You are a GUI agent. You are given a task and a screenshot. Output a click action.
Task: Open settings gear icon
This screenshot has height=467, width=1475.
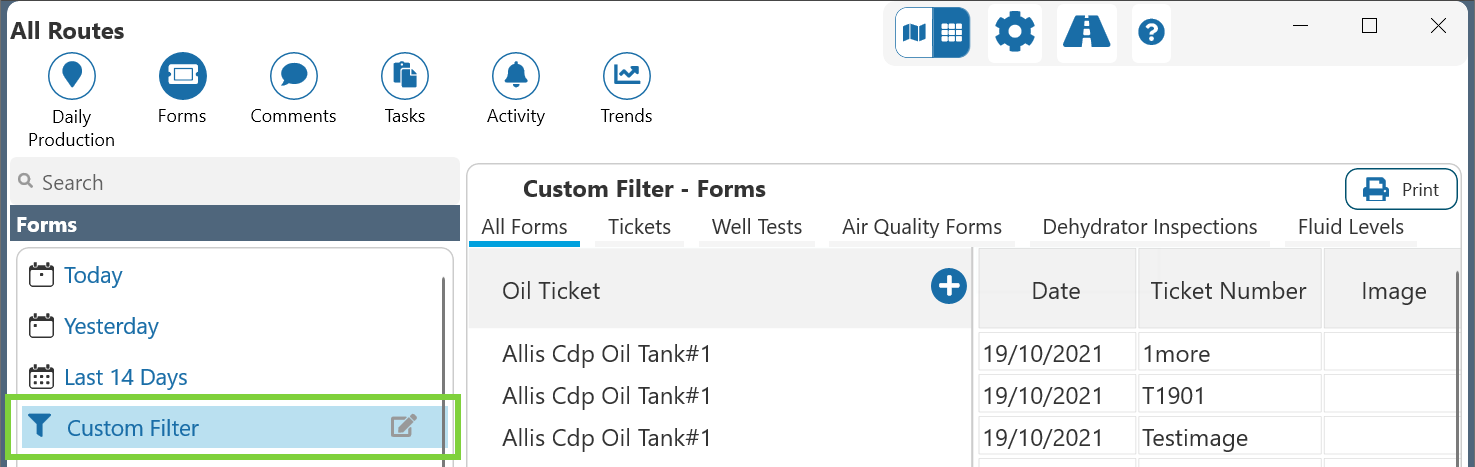click(x=1015, y=33)
